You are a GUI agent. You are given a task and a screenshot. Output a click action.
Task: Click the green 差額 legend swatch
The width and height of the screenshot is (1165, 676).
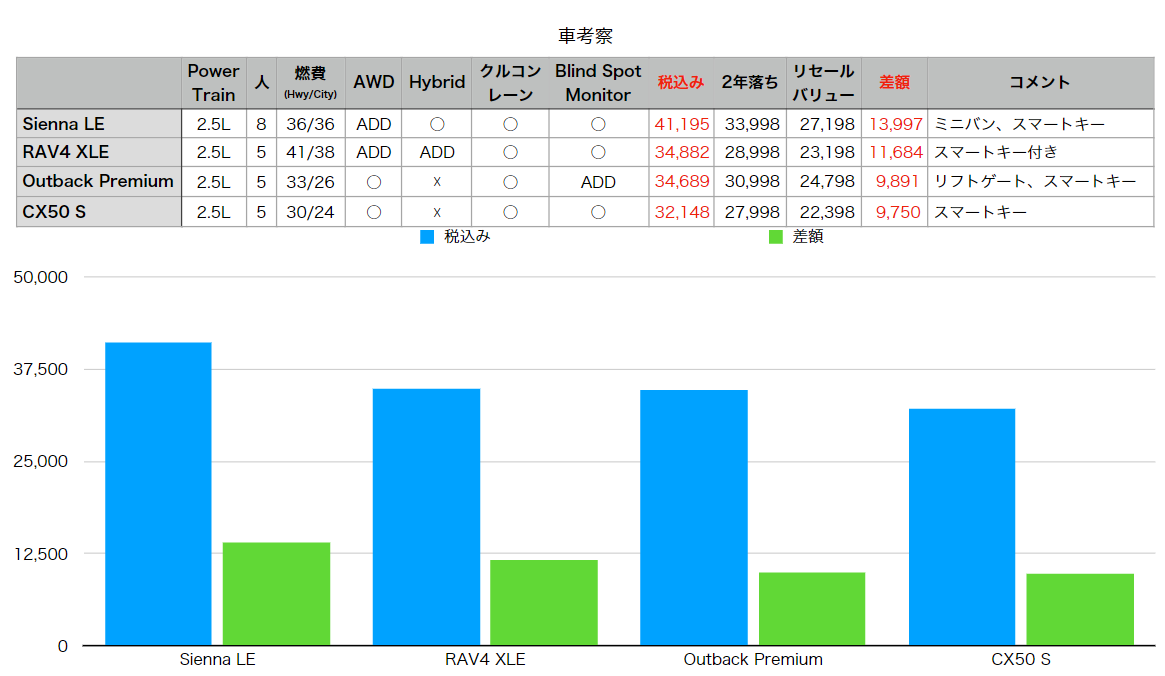(x=775, y=238)
